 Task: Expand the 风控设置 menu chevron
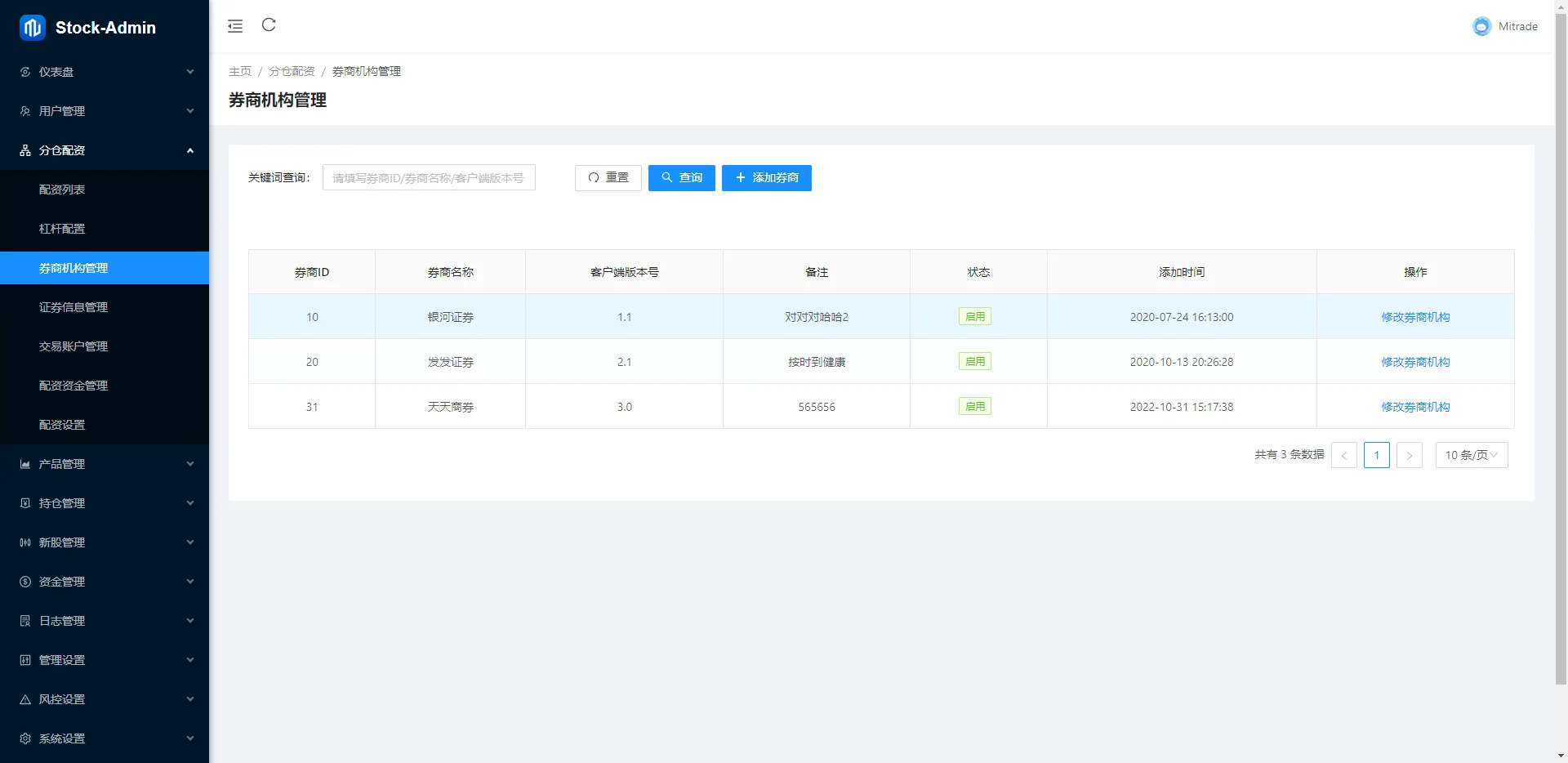tap(190, 699)
